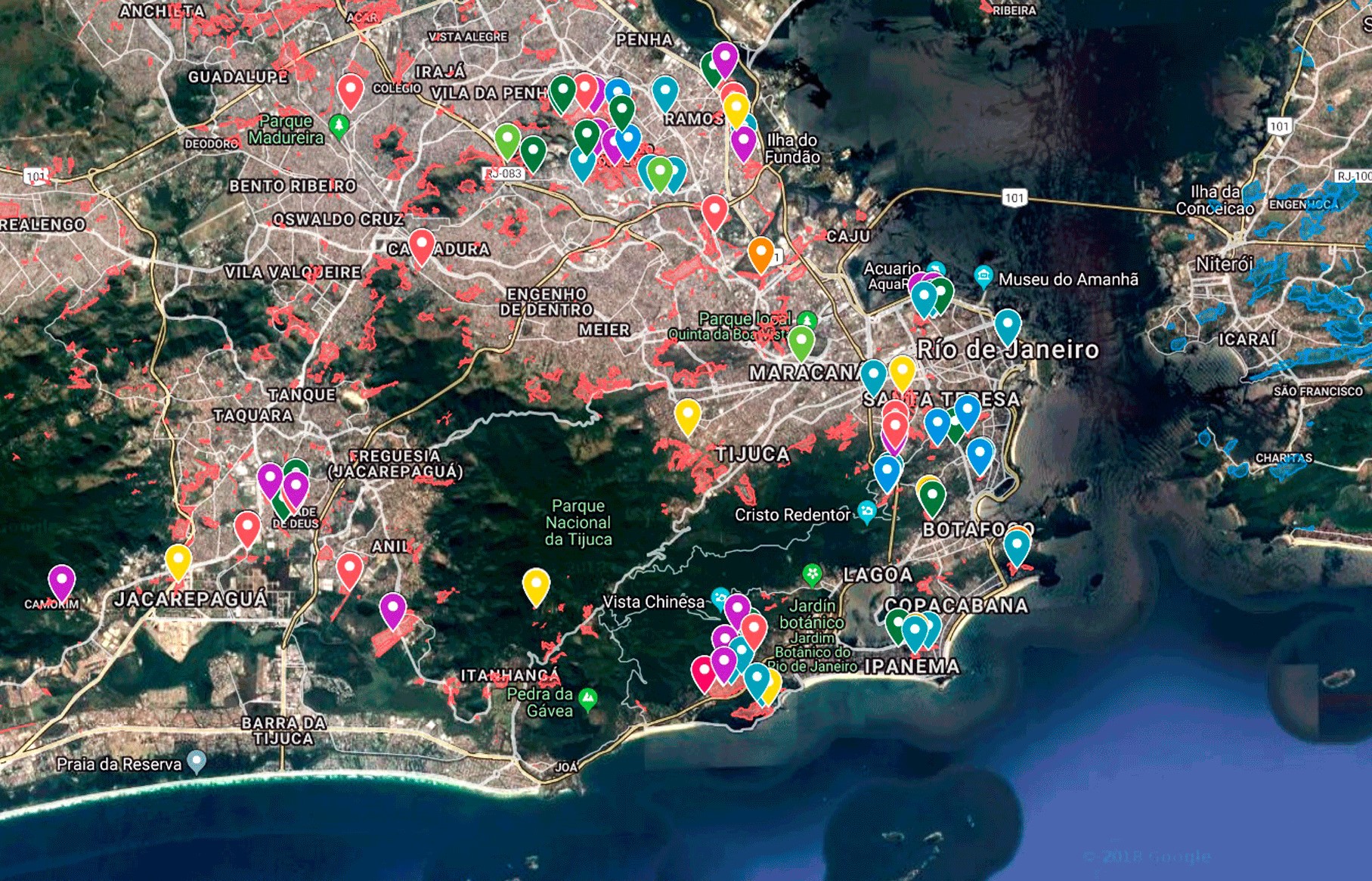This screenshot has width=1372, height=881.
Task: Click the Praia da Reserva location marker
Action: pyautogui.click(x=197, y=761)
